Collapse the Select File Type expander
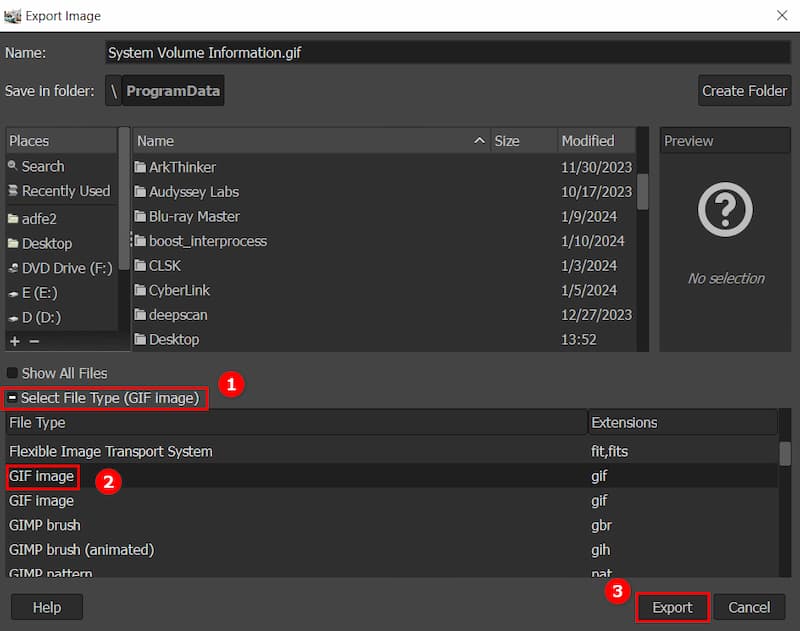800x631 pixels. click(x=13, y=398)
